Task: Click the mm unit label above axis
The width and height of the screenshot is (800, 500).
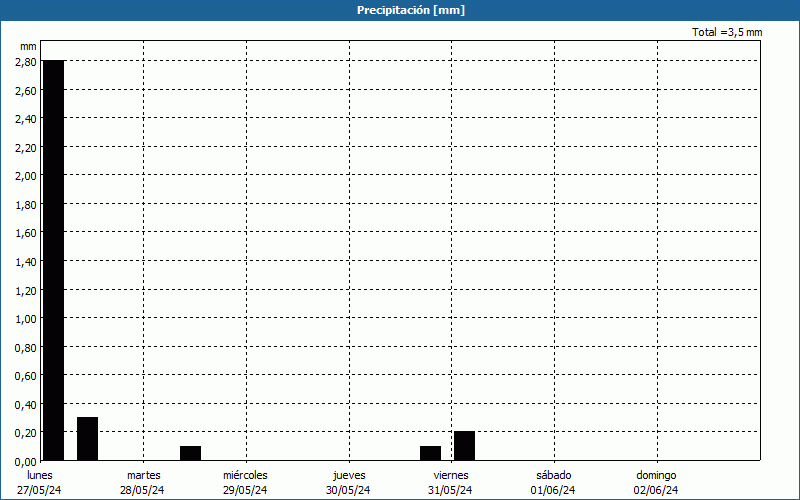Action: 28,46
